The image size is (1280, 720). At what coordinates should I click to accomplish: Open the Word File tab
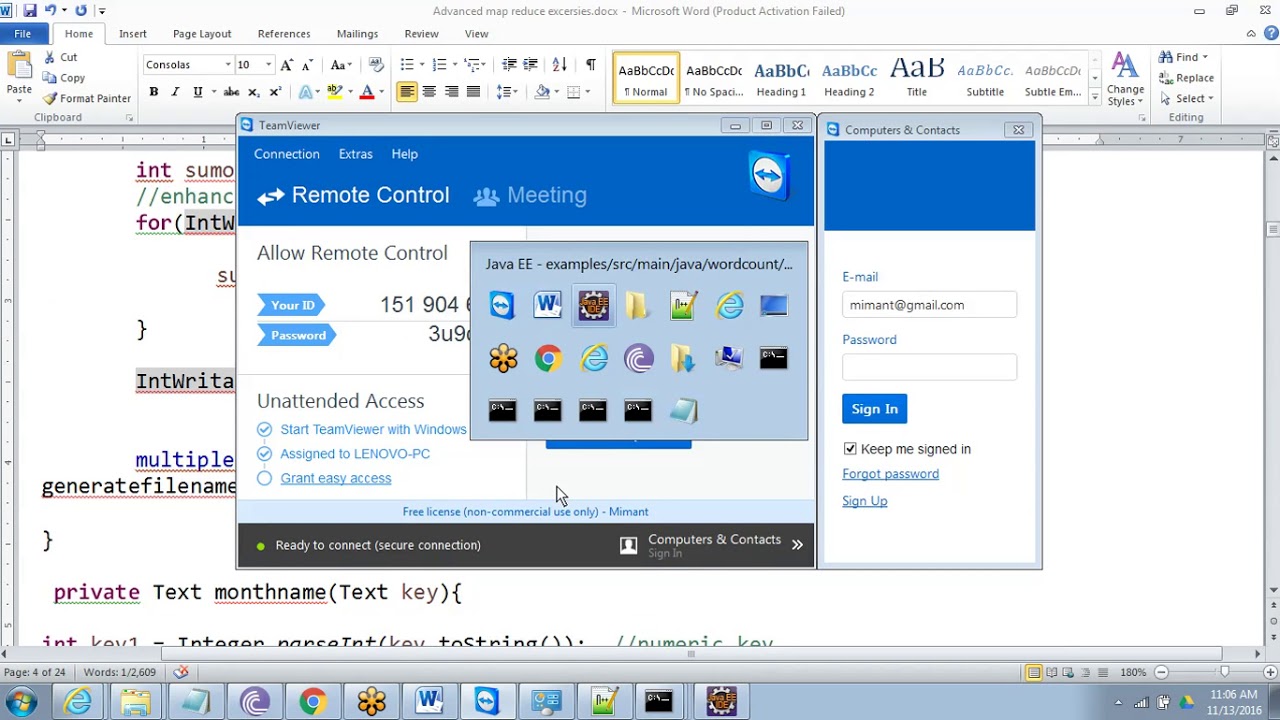22,34
